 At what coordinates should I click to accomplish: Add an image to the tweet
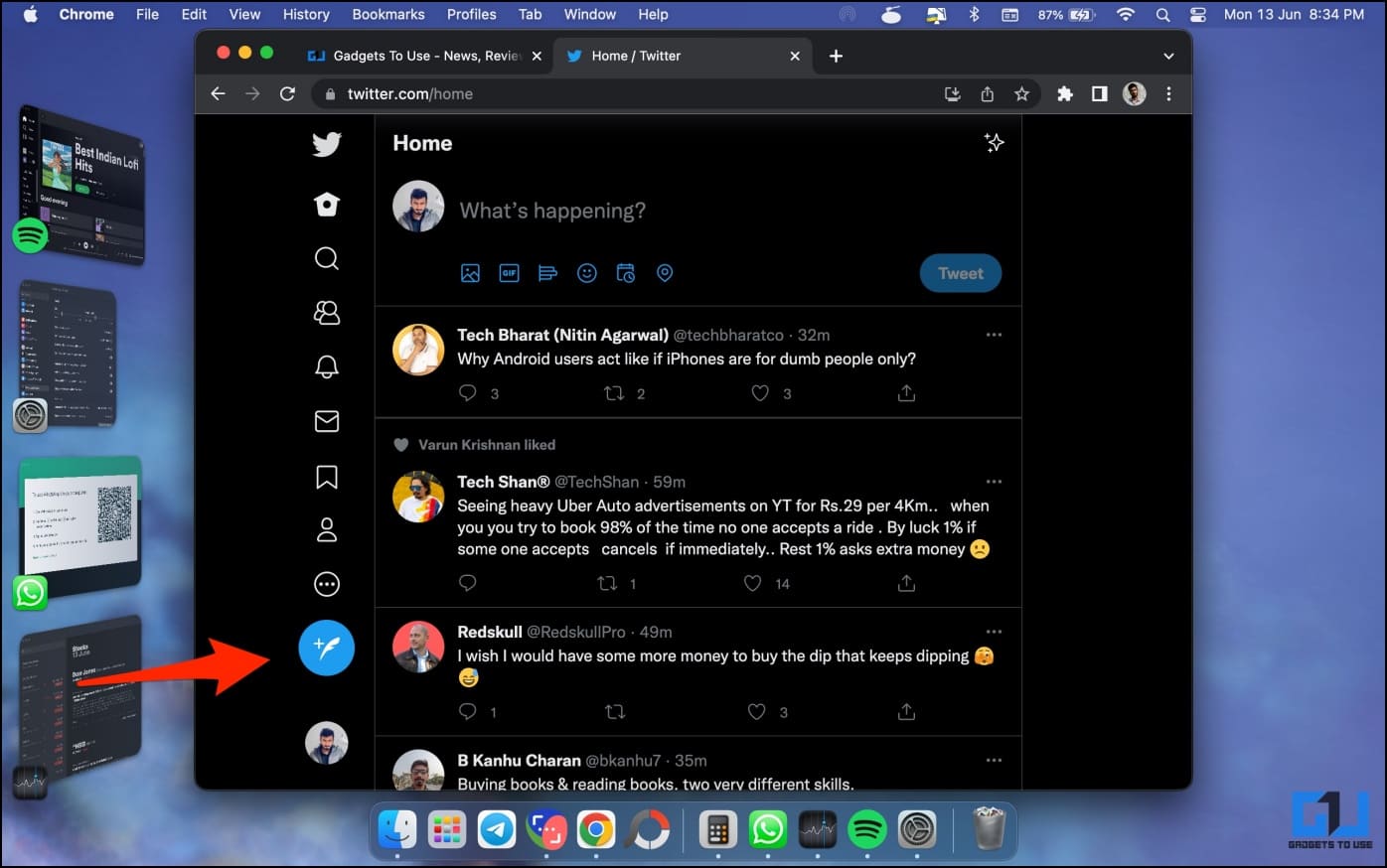point(470,273)
